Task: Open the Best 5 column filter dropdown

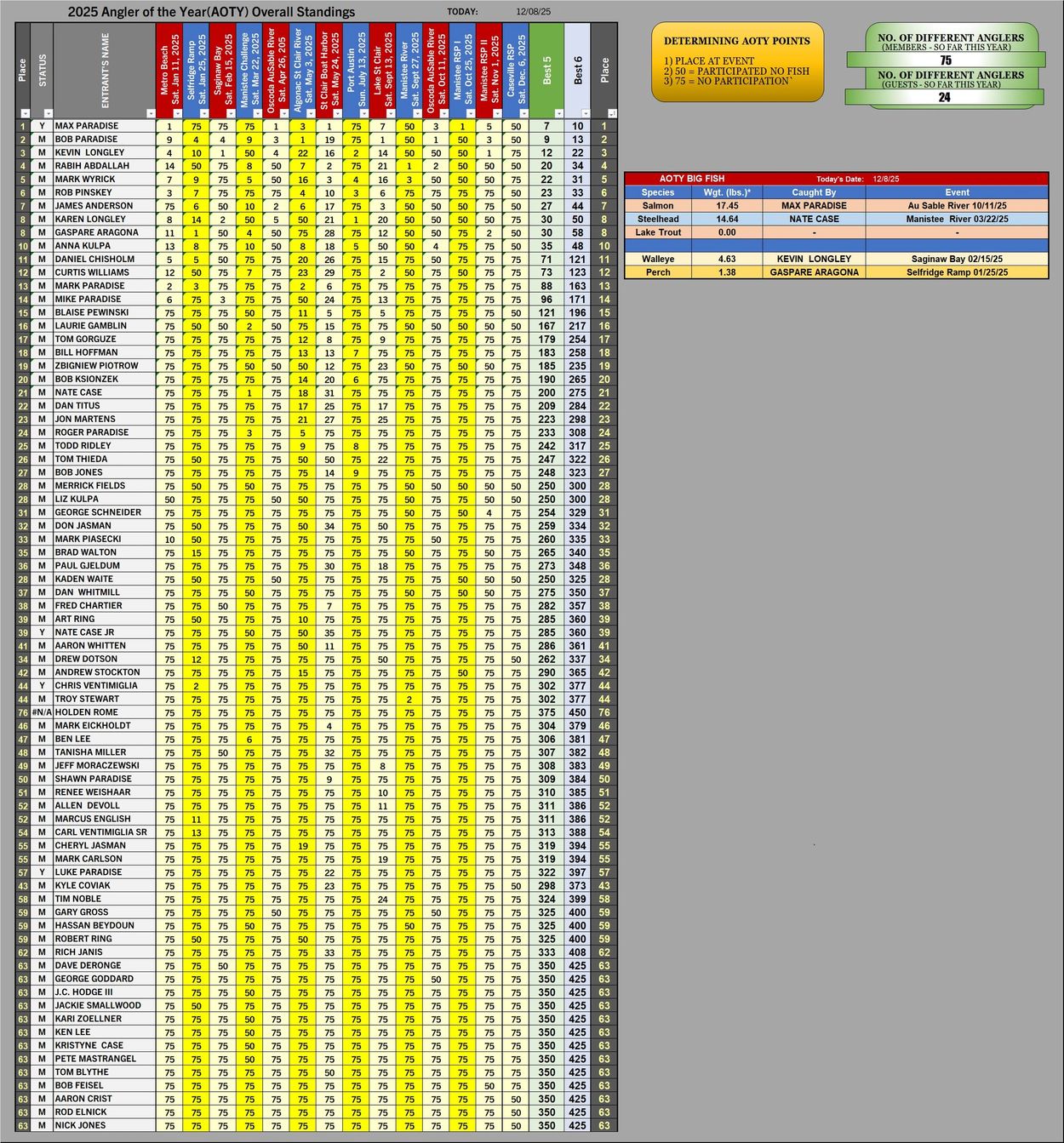Action: [x=558, y=113]
